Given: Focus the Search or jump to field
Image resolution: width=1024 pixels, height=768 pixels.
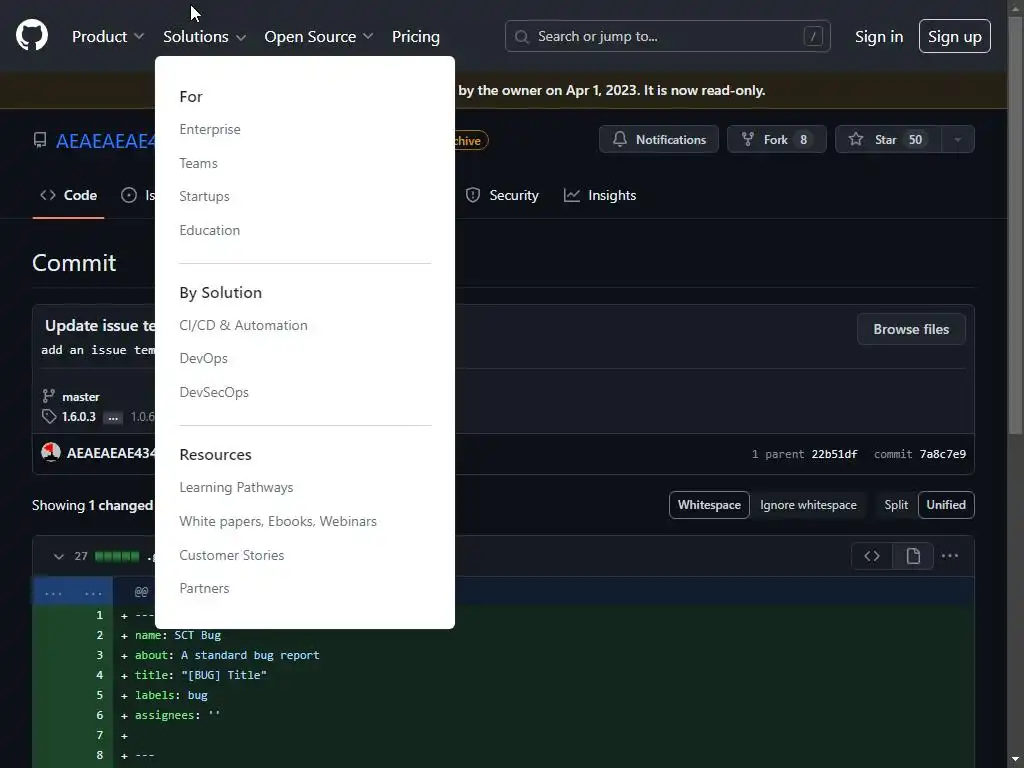Looking at the screenshot, I should click(x=667, y=37).
